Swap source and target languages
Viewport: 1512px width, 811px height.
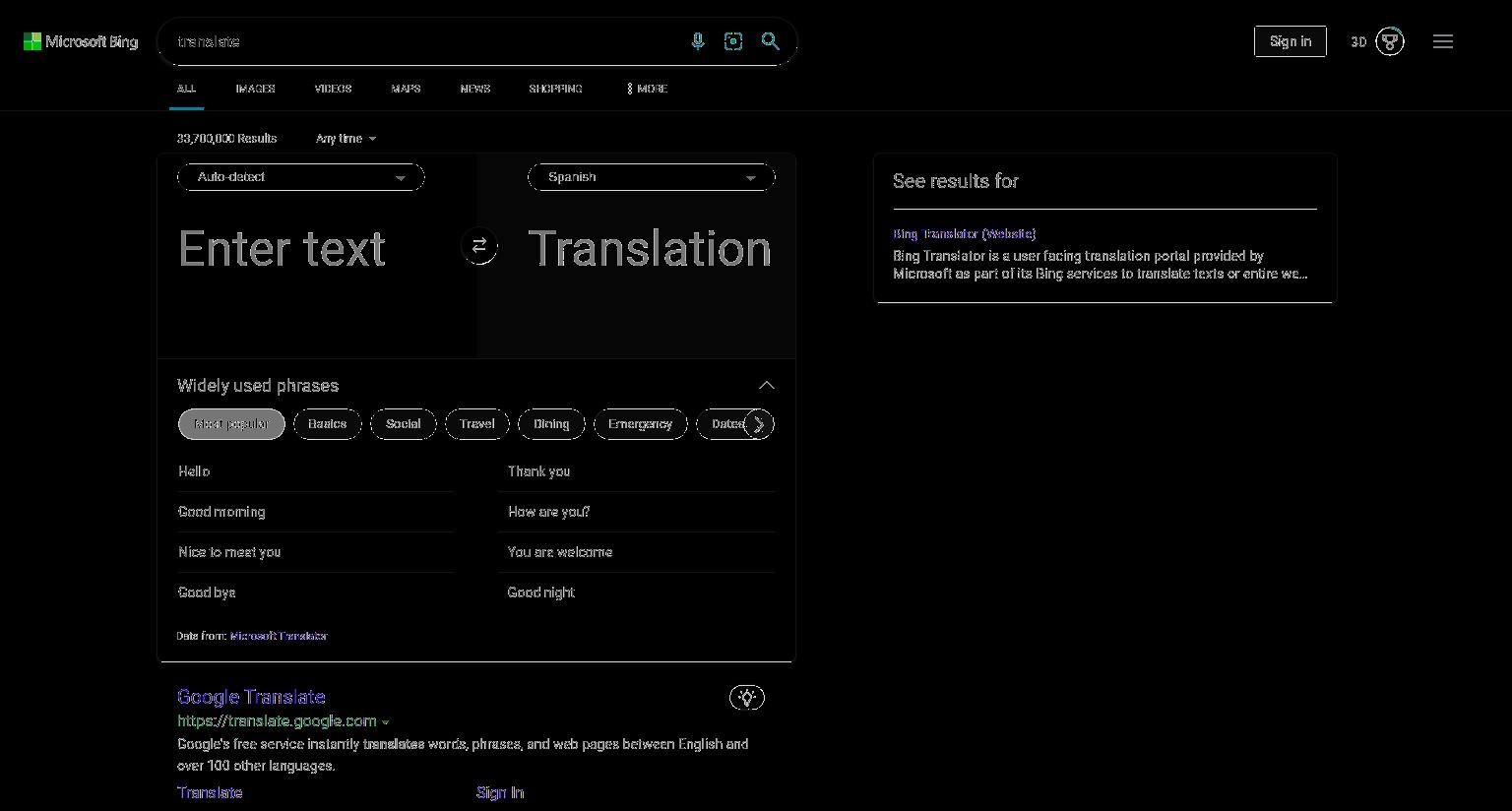(479, 246)
